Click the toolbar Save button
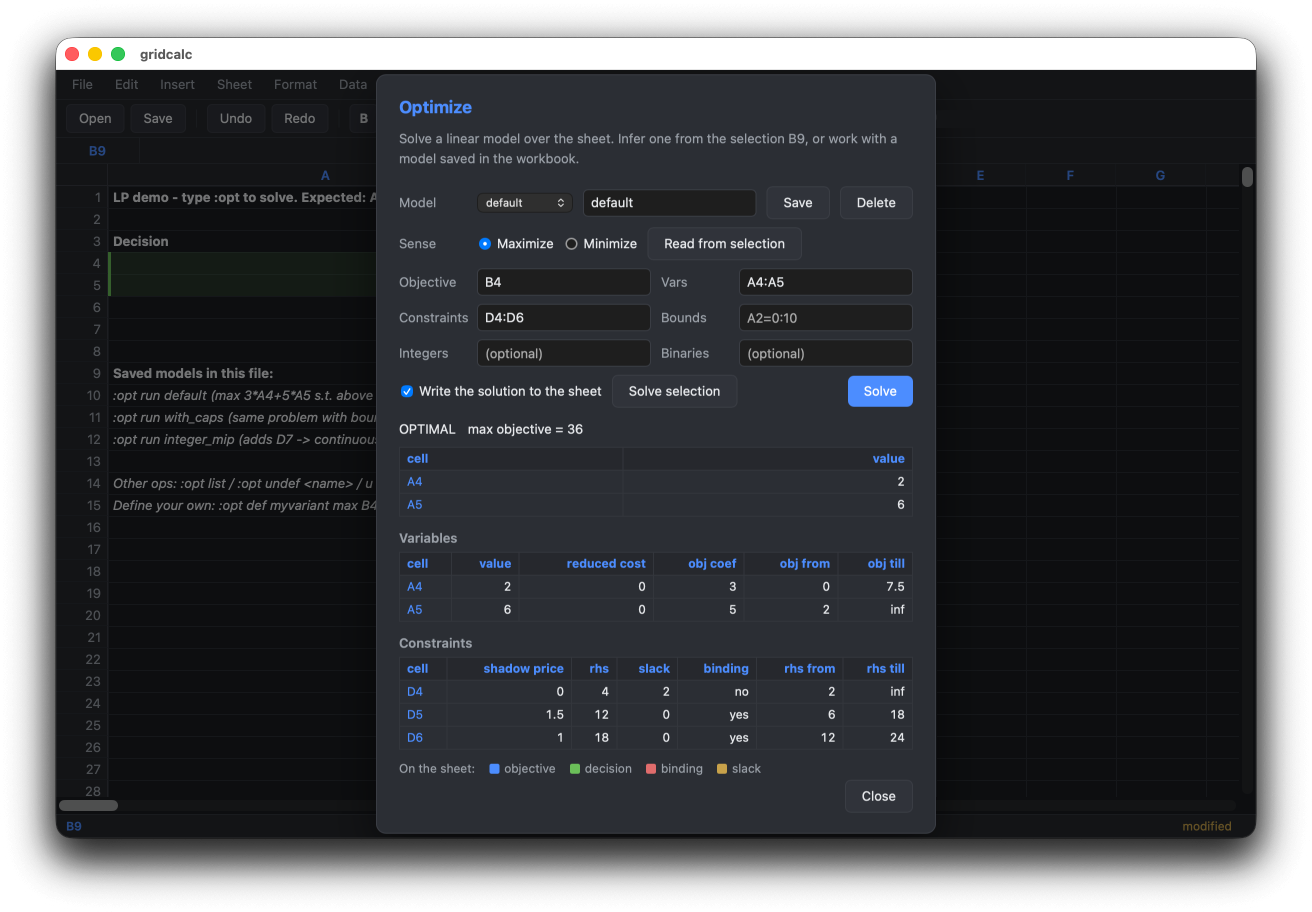Screen dimensions: 1312x912 coord(158,118)
